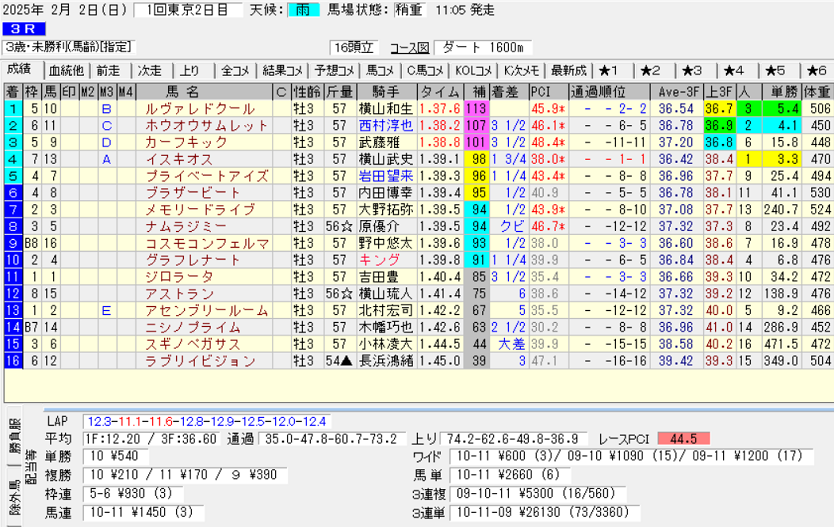This screenshot has width=834, height=527.
Task: Switch to the 前走 tab
Action: (108, 71)
